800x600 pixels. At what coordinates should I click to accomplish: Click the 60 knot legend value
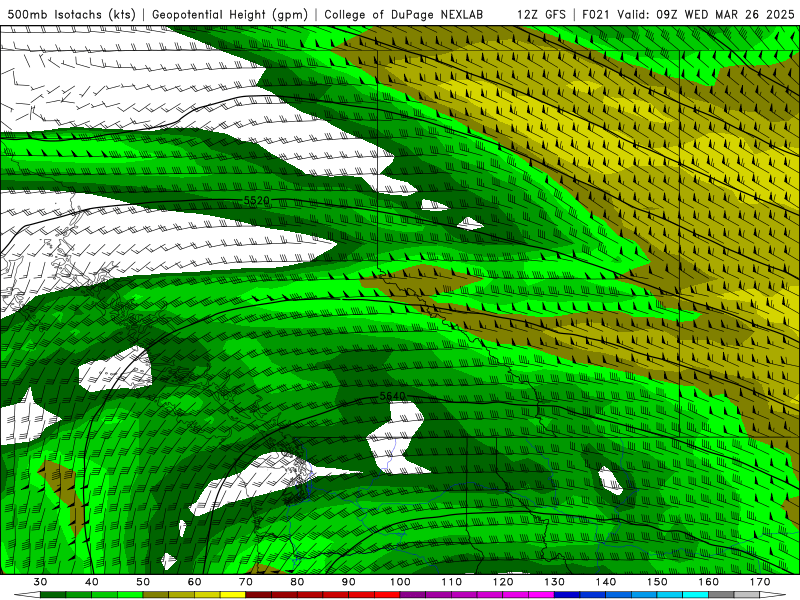pyautogui.click(x=194, y=582)
